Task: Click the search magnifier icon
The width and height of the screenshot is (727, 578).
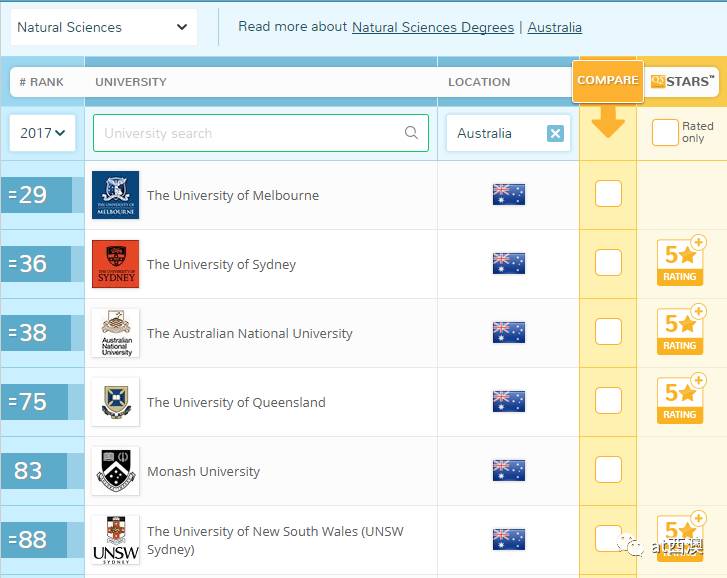Action: point(411,133)
